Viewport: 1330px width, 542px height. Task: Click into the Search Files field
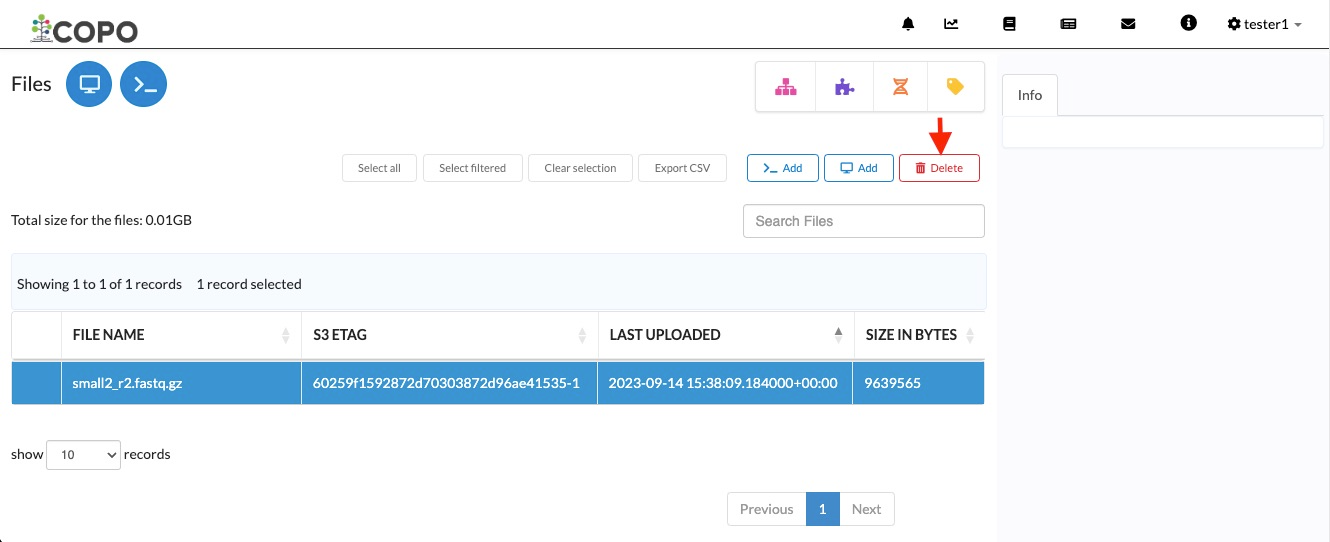pos(864,221)
